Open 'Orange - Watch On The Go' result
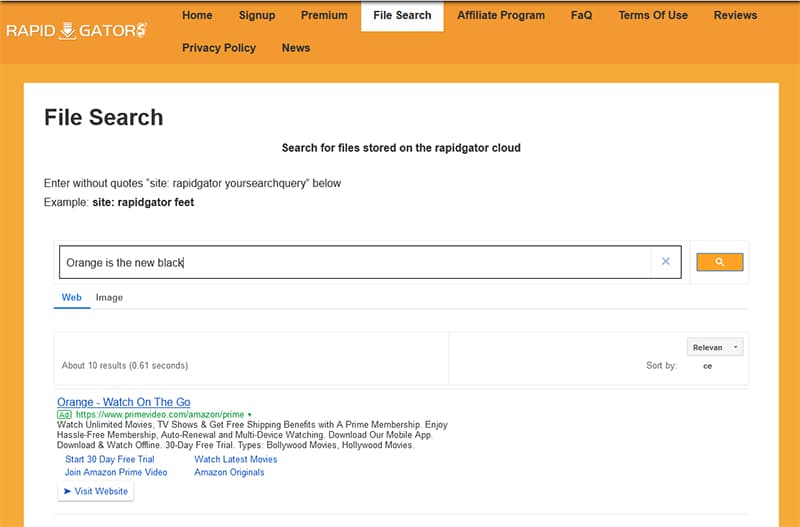Image resolution: width=800 pixels, height=527 pixels. click(123, 402)
